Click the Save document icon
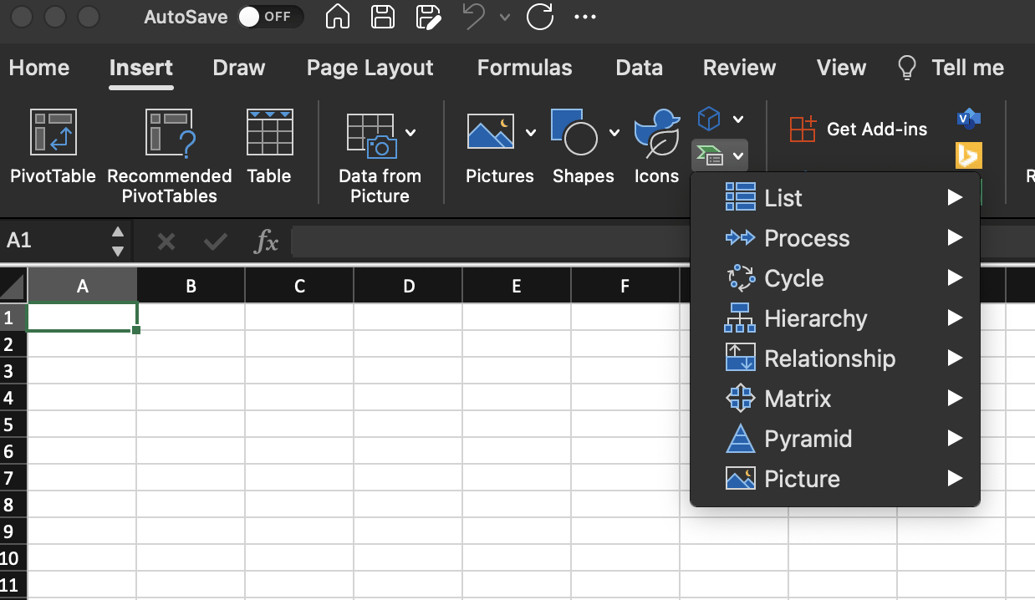Screen dimensions: 1035x600 (383, 17)
